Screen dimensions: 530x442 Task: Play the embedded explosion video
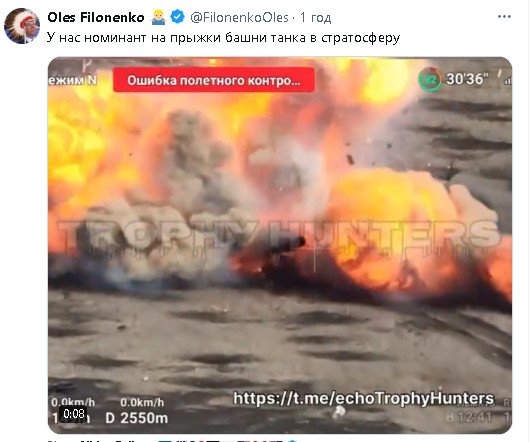[x=280, y=245]
